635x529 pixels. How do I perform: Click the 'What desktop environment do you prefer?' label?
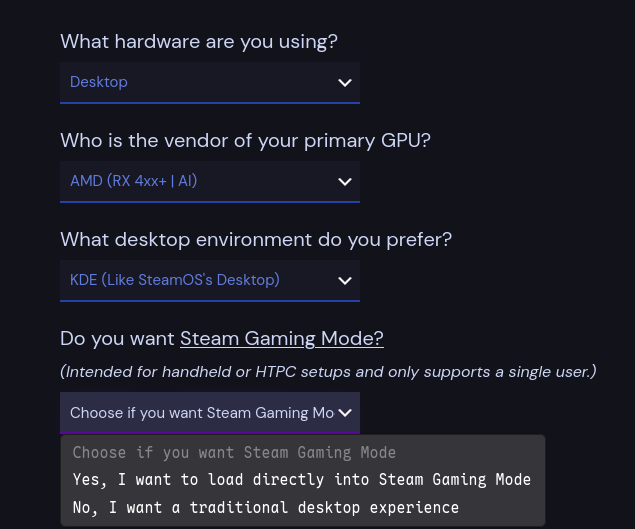click(x=256, y=239)
